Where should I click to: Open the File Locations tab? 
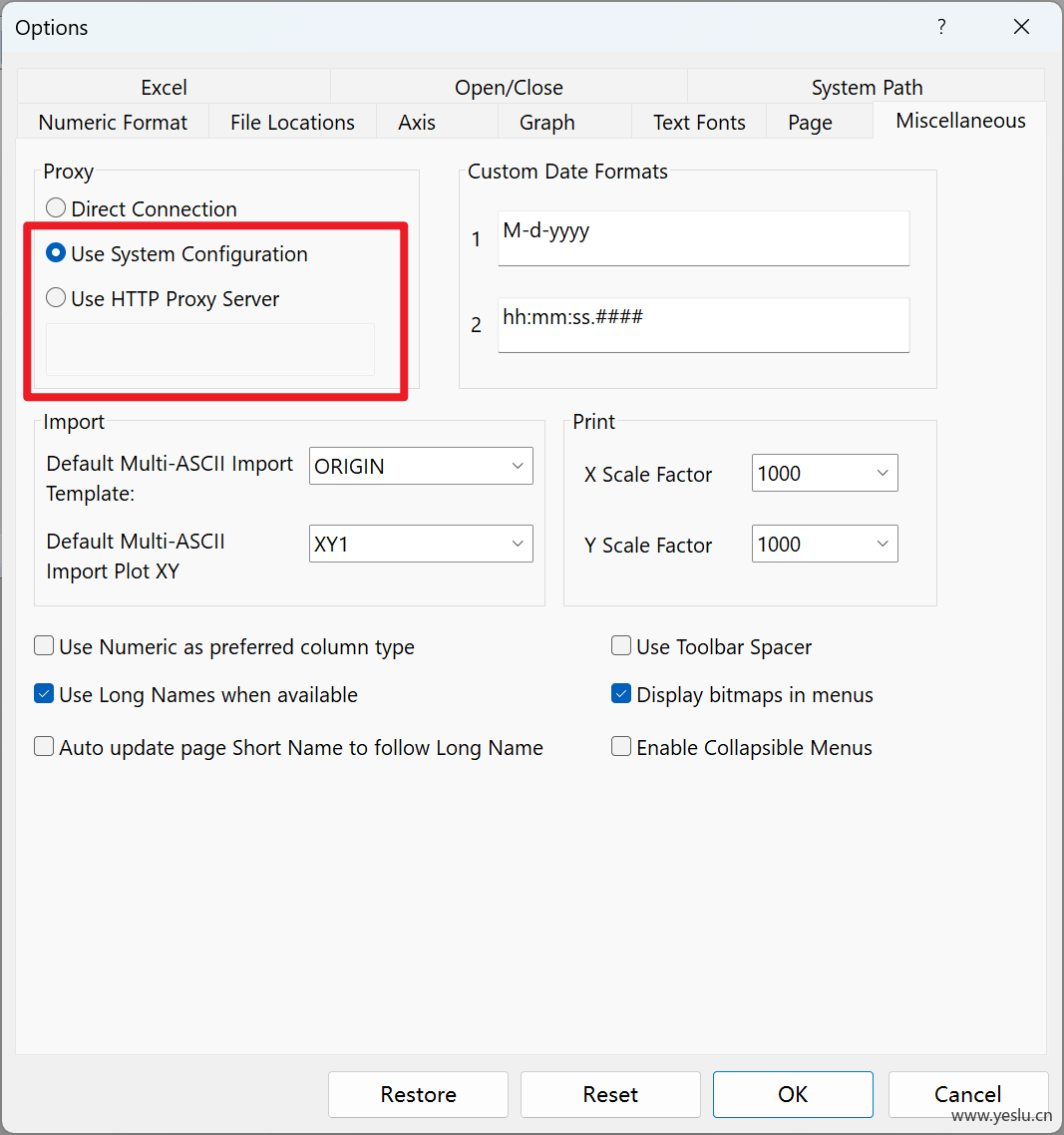pos(292,122)
